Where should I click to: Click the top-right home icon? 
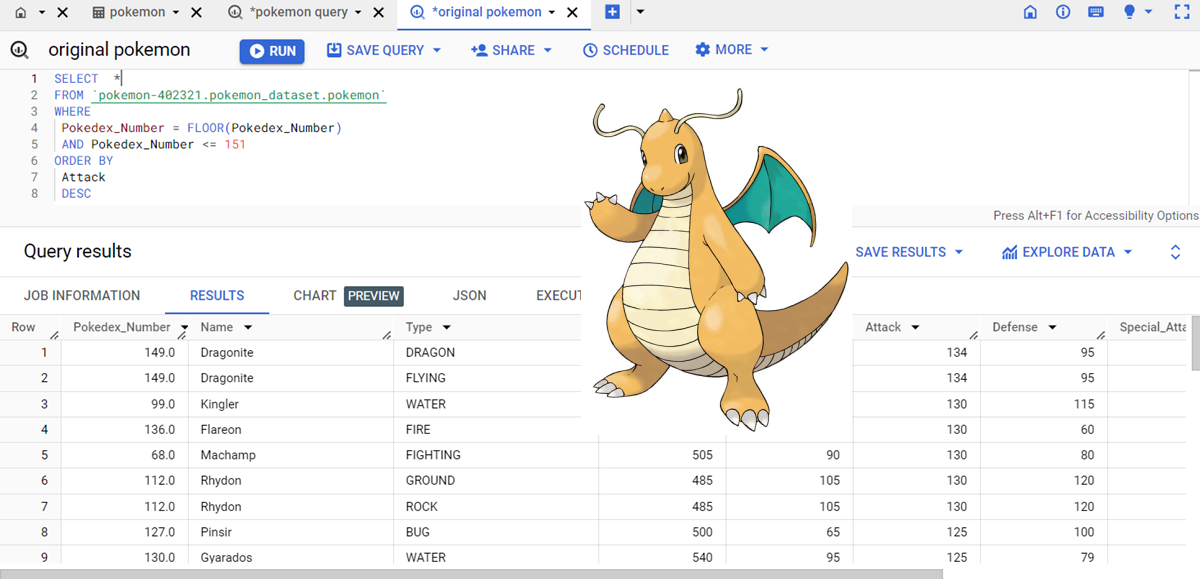1030,12
